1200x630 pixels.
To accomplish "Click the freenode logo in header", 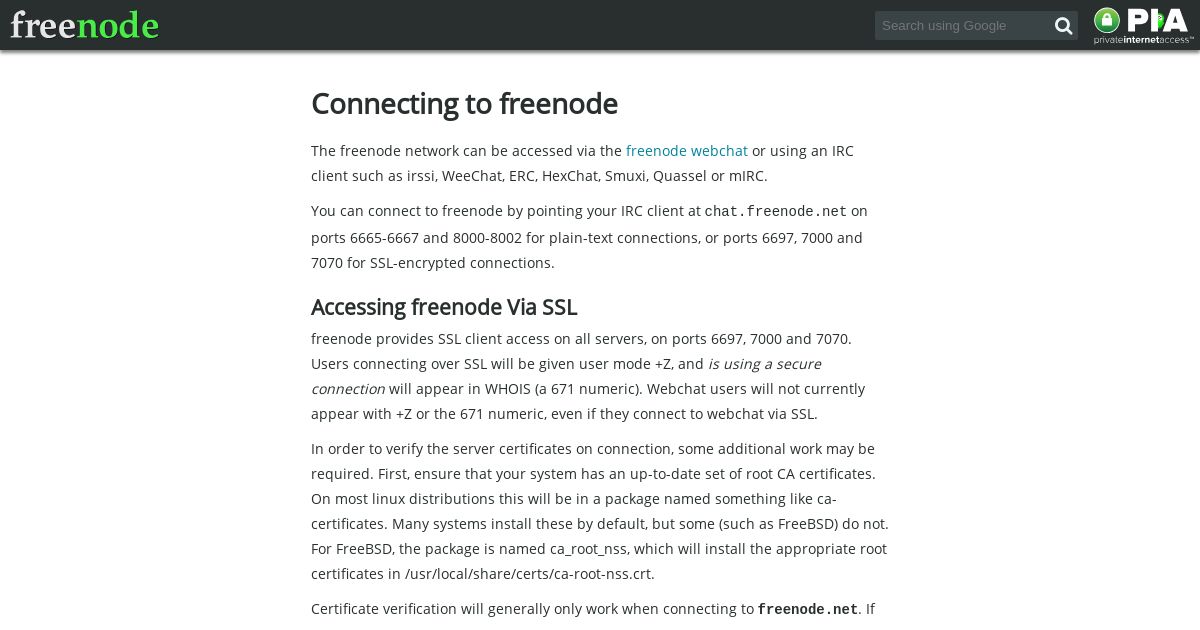I will point(85,25).
